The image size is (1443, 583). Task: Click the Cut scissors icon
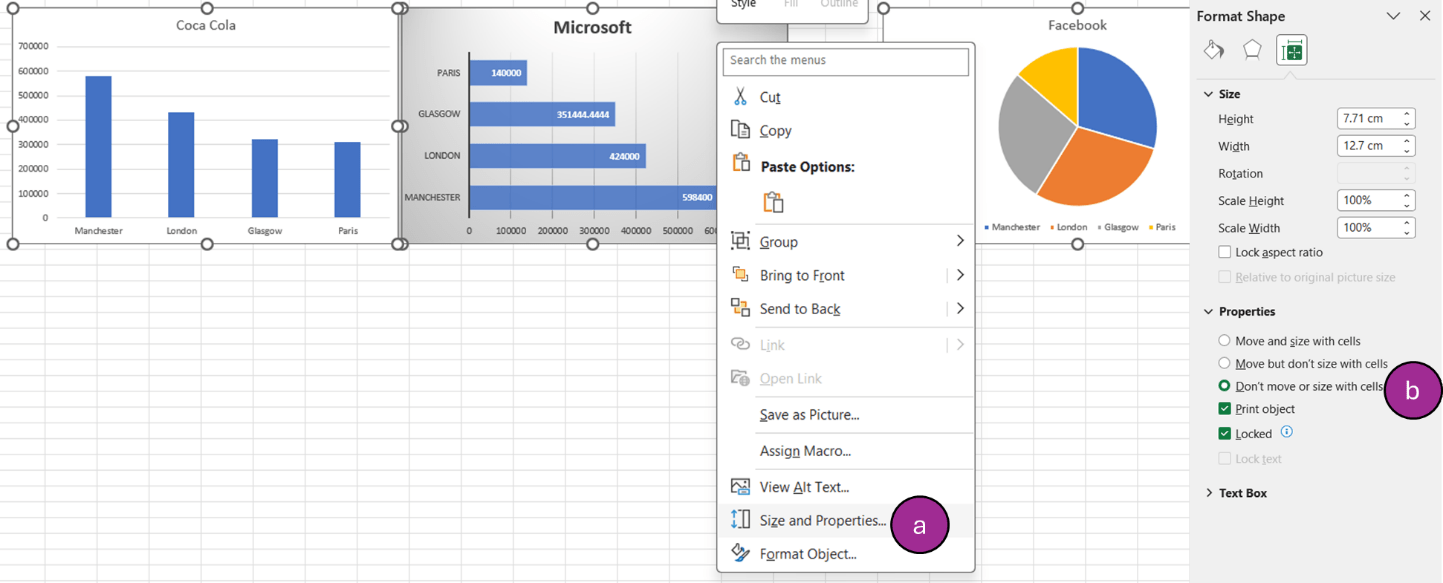tap(740, 97)
